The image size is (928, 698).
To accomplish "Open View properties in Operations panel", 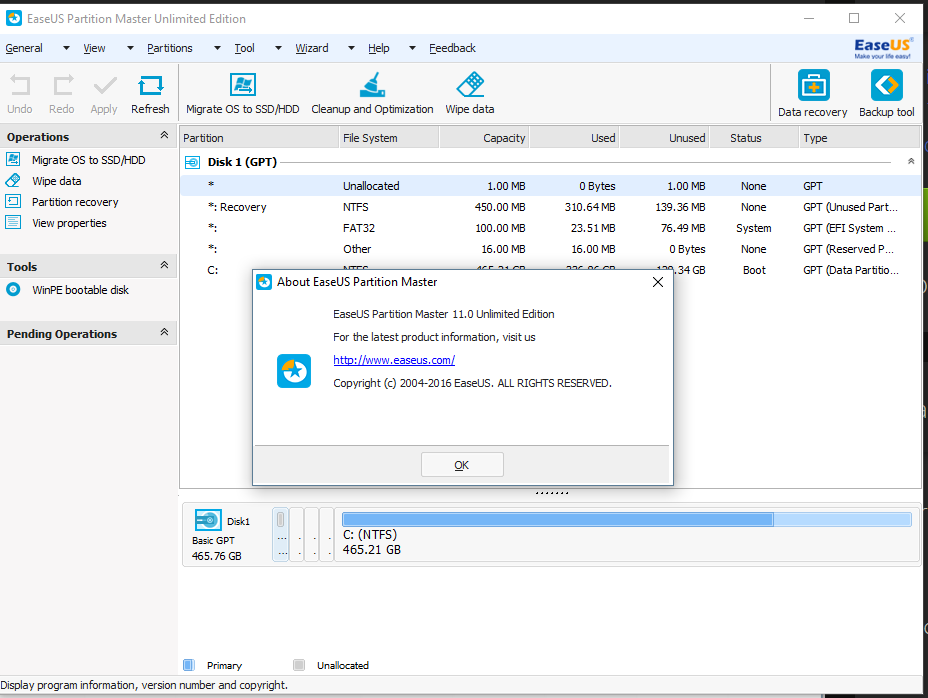I will pyautogui.click(x=69, y=223).
